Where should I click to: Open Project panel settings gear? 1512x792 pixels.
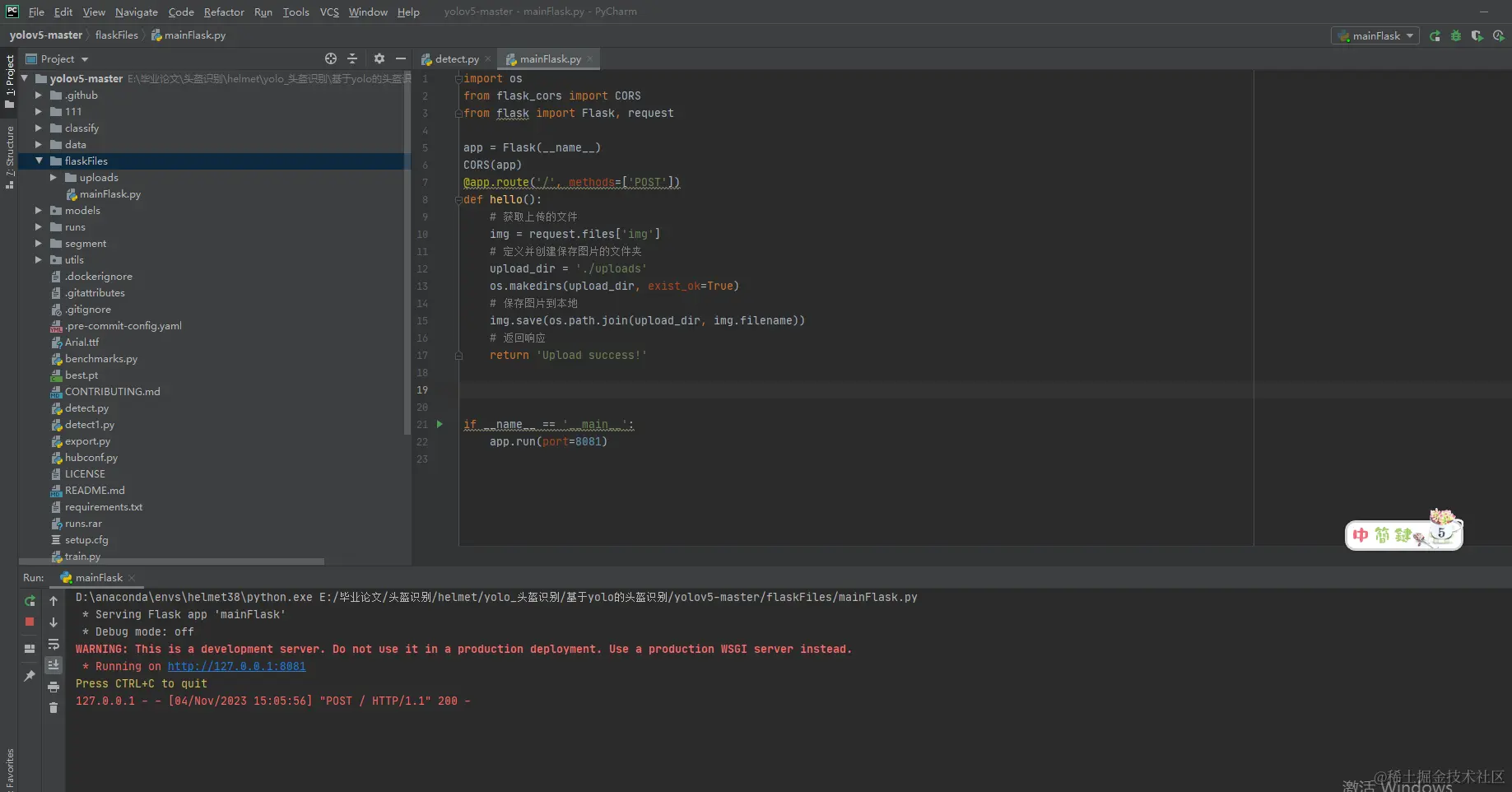[x=379, y=58]
